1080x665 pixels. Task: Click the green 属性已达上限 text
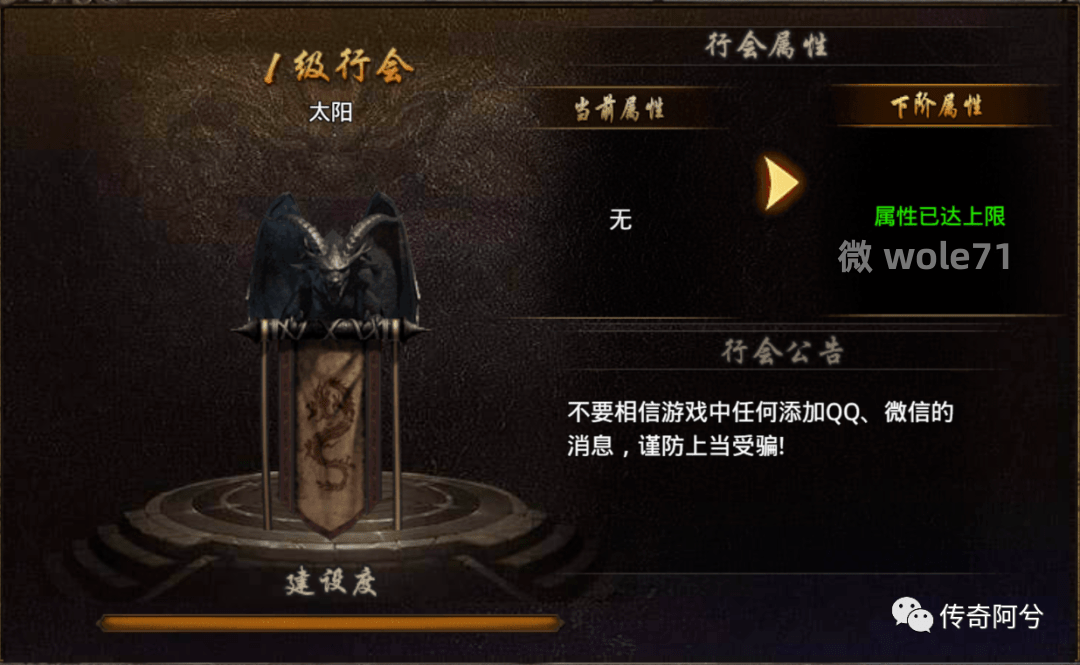click(x=939, y=216)
